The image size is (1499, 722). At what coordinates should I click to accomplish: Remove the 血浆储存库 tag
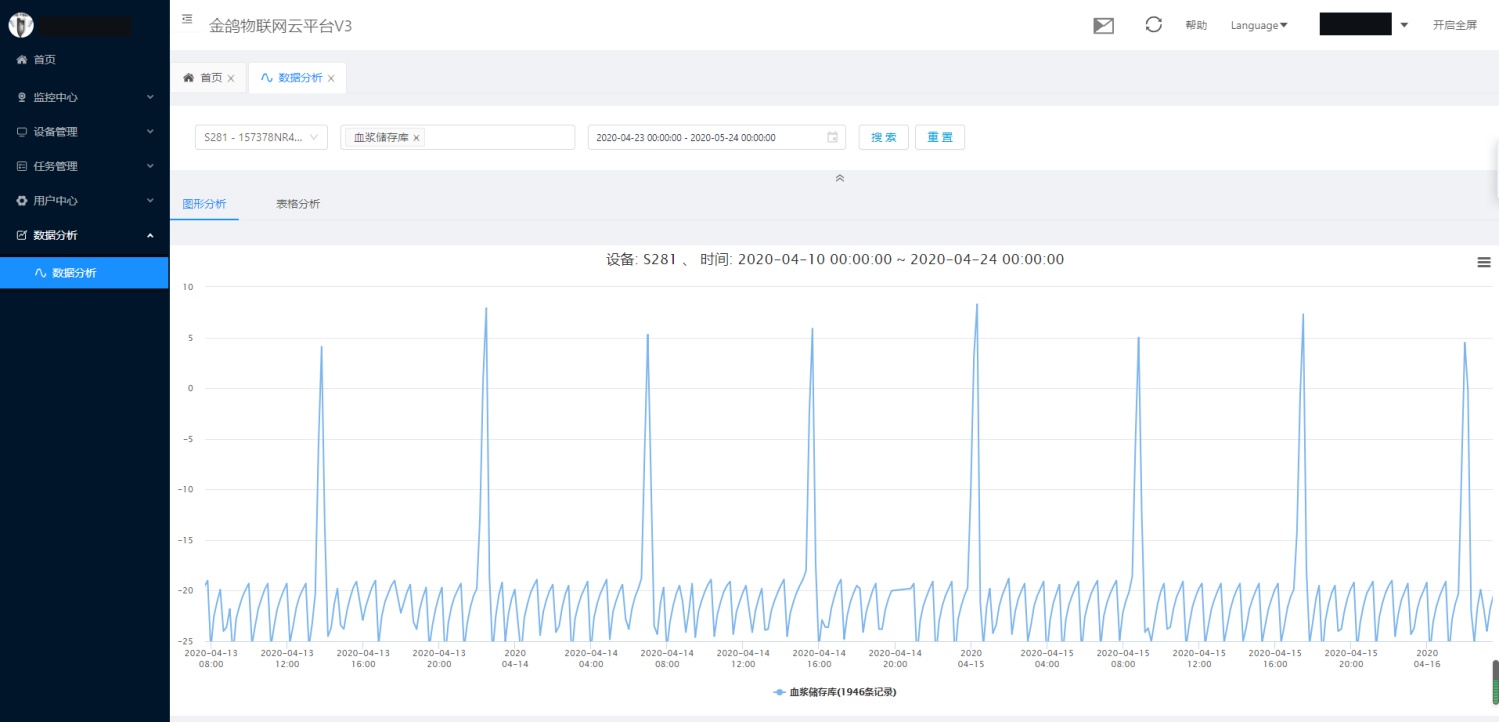click(x=417, y=138)
